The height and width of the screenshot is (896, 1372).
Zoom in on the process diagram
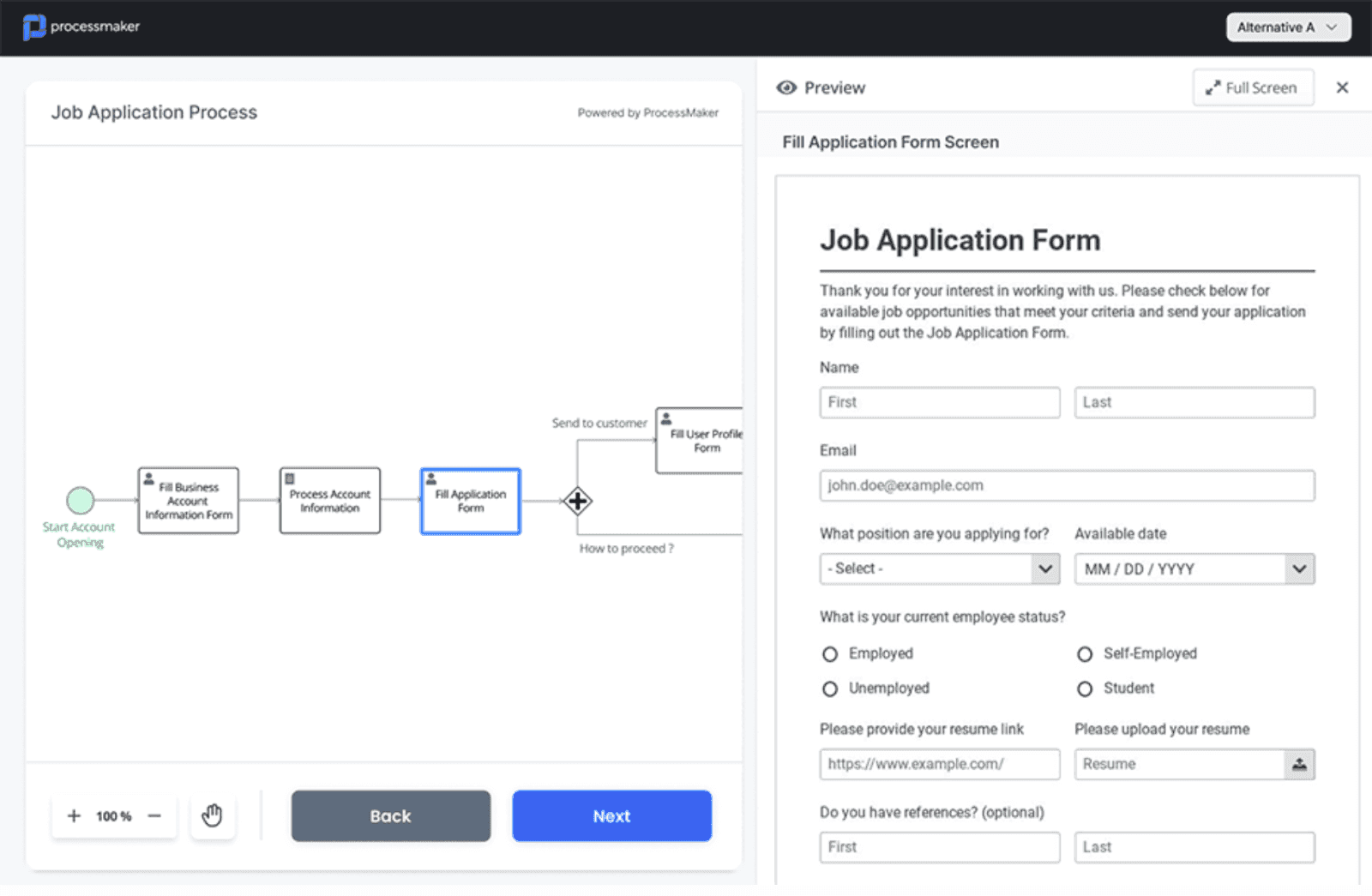74,815
